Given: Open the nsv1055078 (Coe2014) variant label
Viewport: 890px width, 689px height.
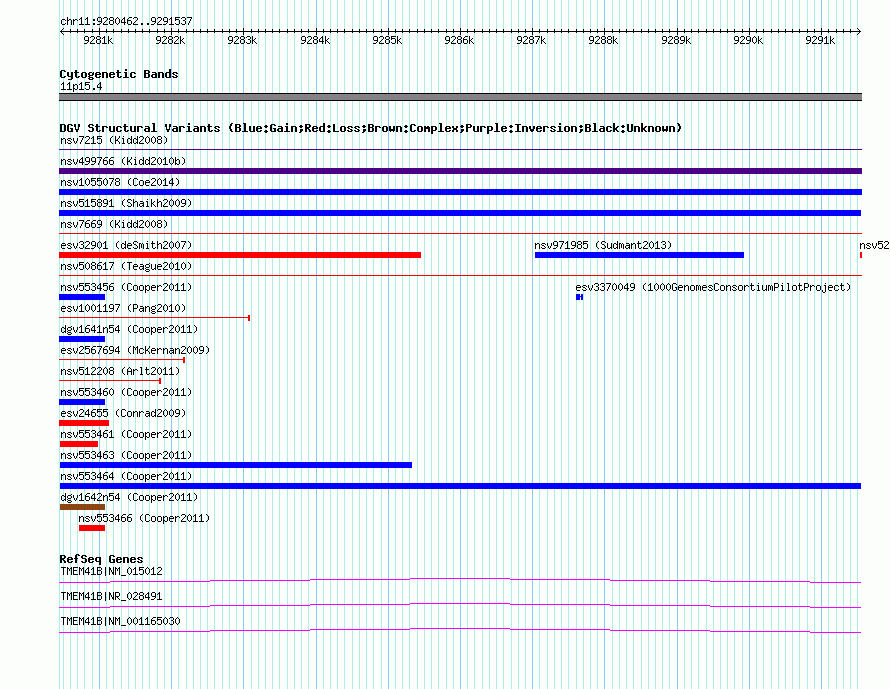Looking at the screenshot, I should (x=120, y=182).
